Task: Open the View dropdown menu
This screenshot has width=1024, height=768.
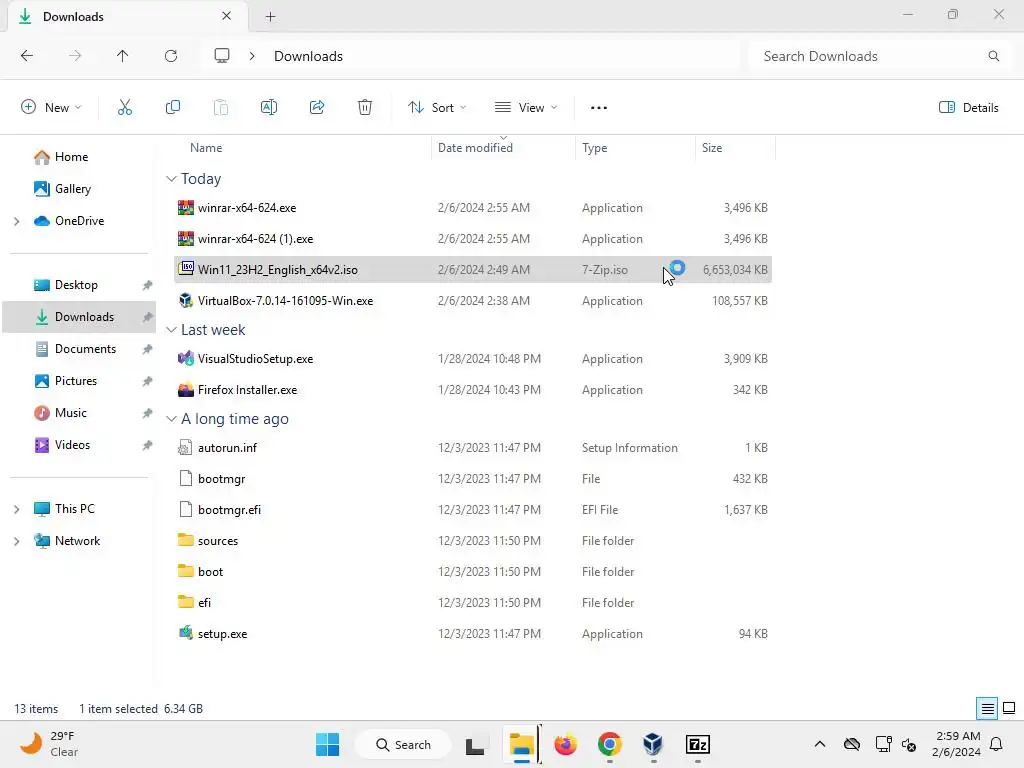Action: point(526,108)
